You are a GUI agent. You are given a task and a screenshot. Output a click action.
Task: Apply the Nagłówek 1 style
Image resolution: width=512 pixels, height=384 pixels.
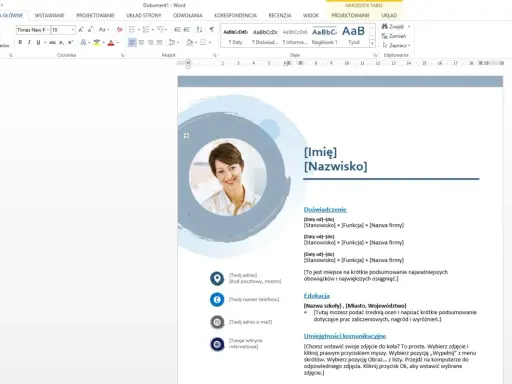[x=324, y=36]
